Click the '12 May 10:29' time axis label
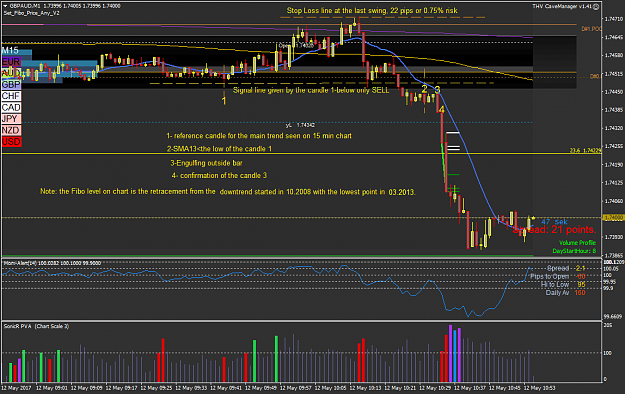Screen dimensions: 625x394 point(435,388)
